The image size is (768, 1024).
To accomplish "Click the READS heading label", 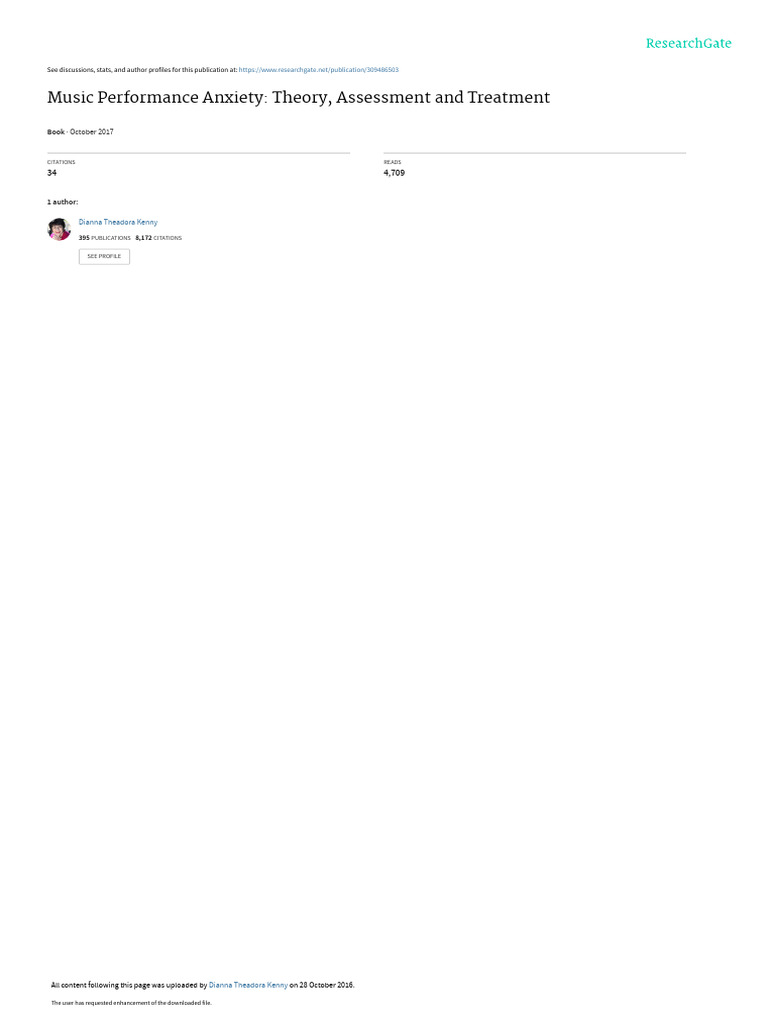I will tap(392, 162).
